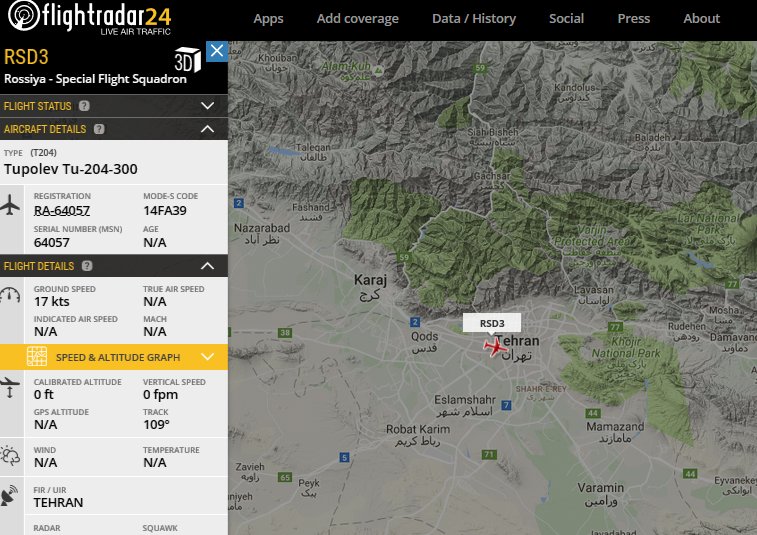This screenshot has height=535, width=757.
Task: Click the speedometer icon next to ground speed
Action: pos(10,295)
